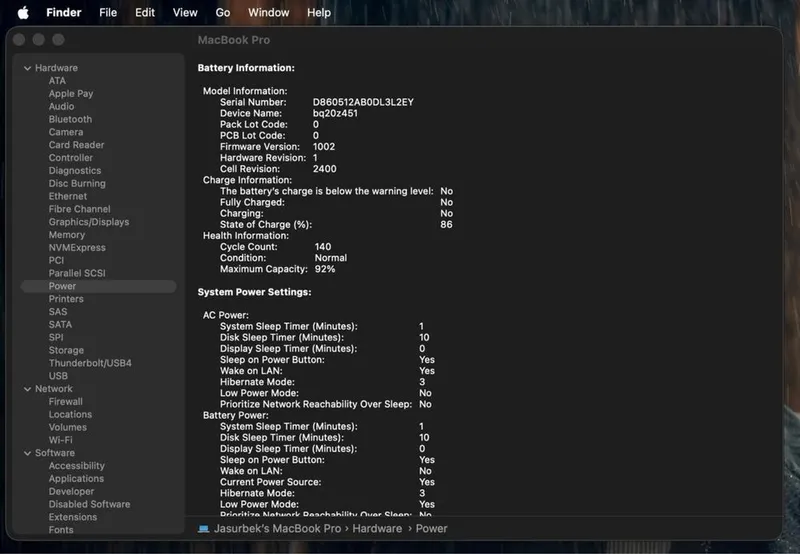Select Disabled Software in the sidebar
The image size is (800, 554).
89,504
